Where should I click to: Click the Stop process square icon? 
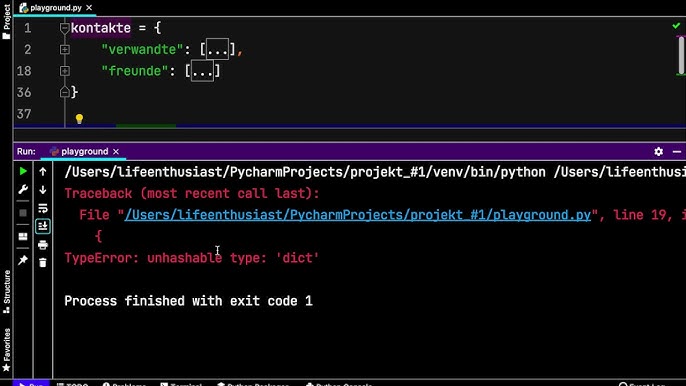pos(23,213)
